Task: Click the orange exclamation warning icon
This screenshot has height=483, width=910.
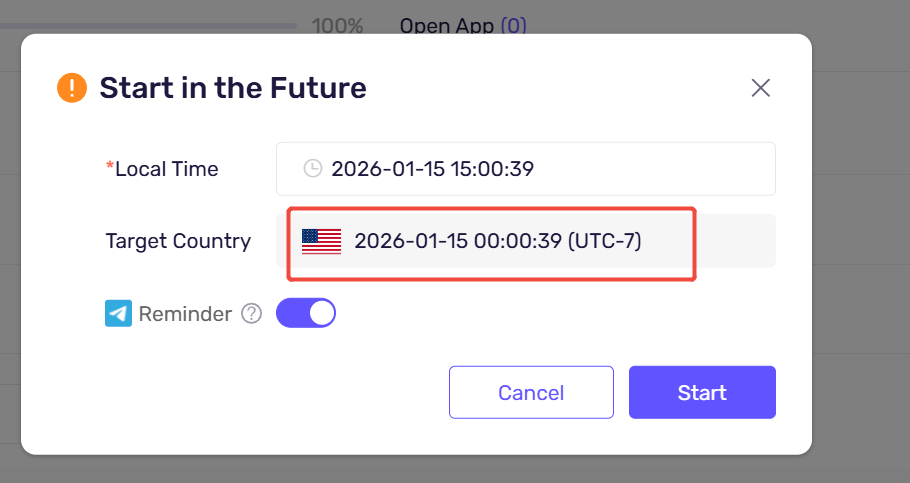Action: coord(73,88)
